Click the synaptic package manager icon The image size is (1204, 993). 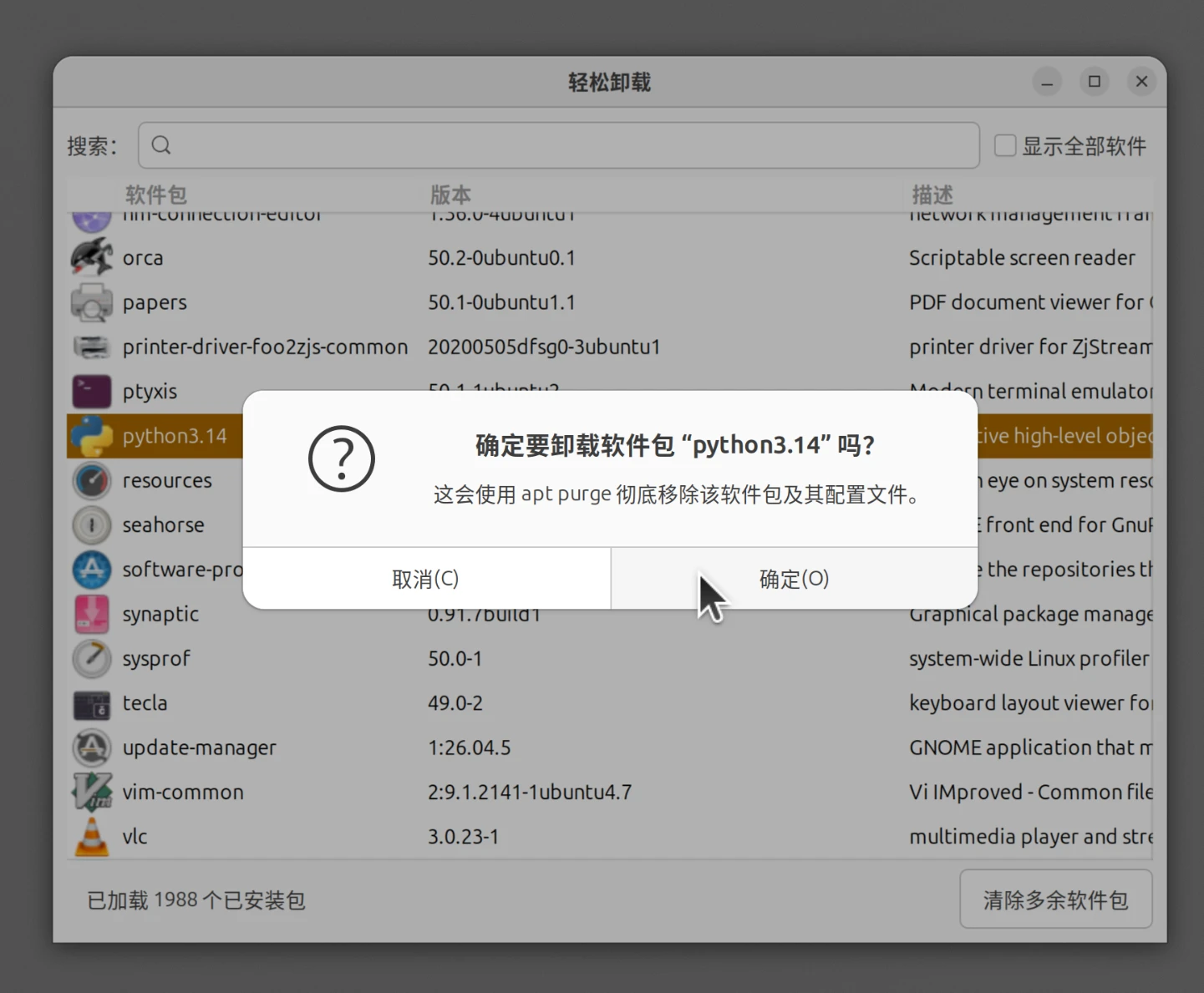[x=92, y=614]
